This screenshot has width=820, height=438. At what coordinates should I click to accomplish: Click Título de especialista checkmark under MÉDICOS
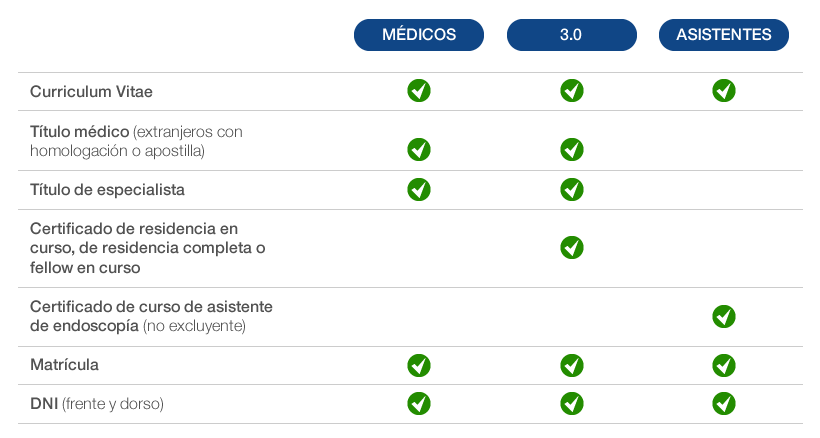[x=419, y=189]
